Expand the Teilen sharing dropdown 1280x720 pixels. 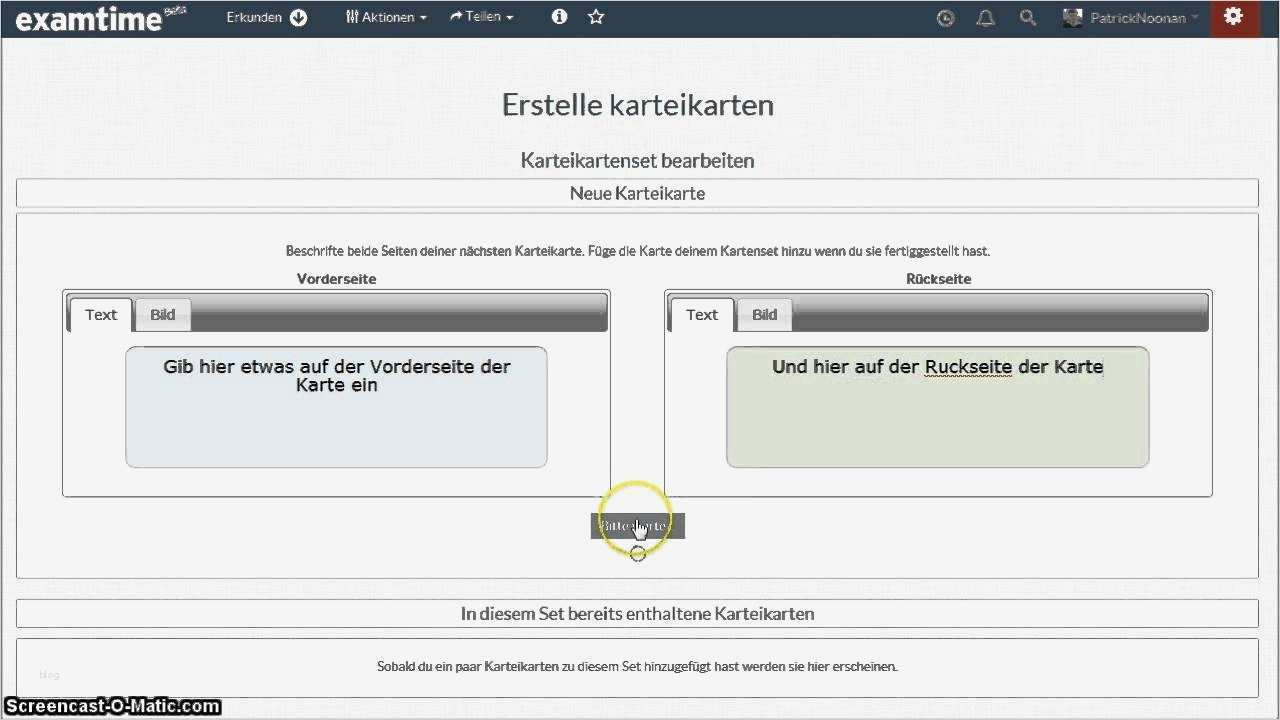pos(481,17)
